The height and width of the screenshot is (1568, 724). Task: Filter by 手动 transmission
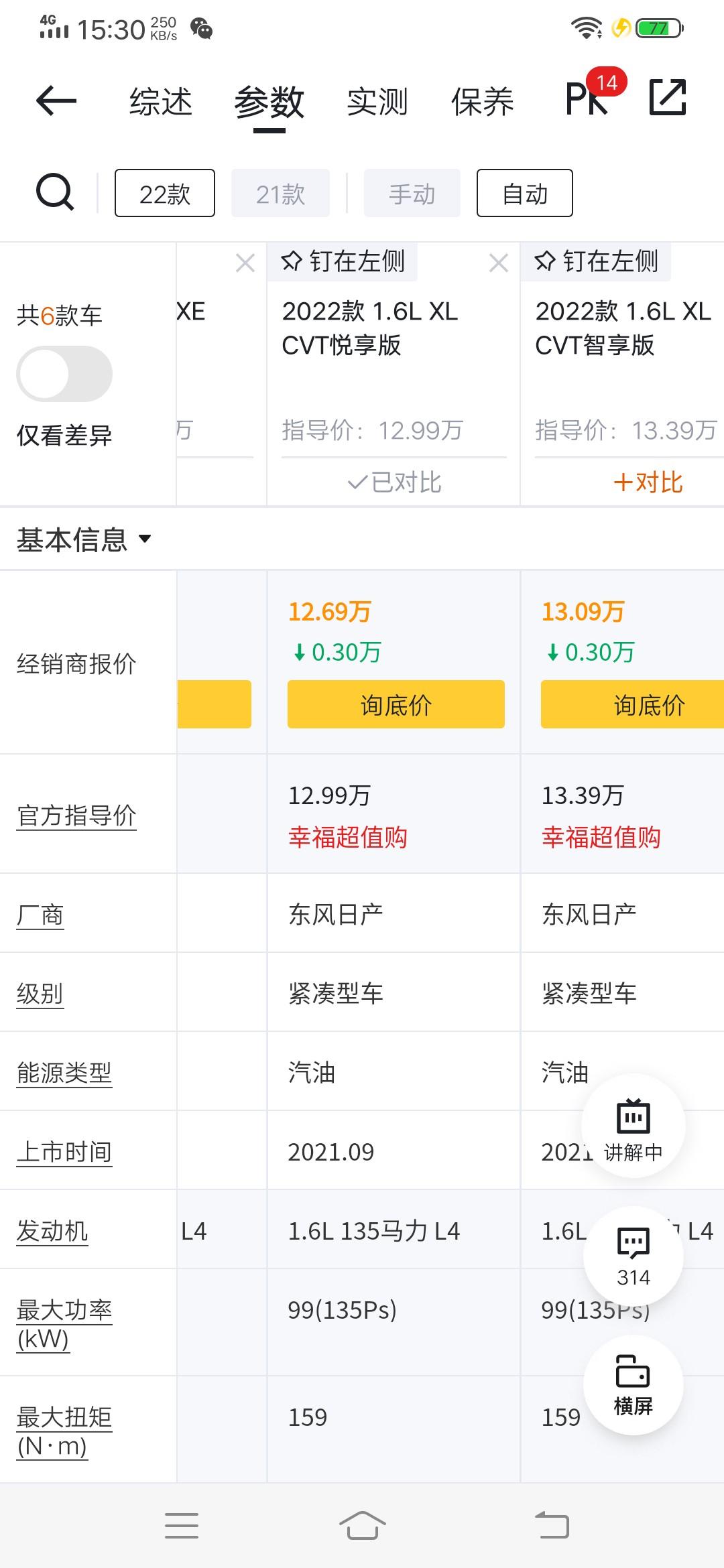412,193
